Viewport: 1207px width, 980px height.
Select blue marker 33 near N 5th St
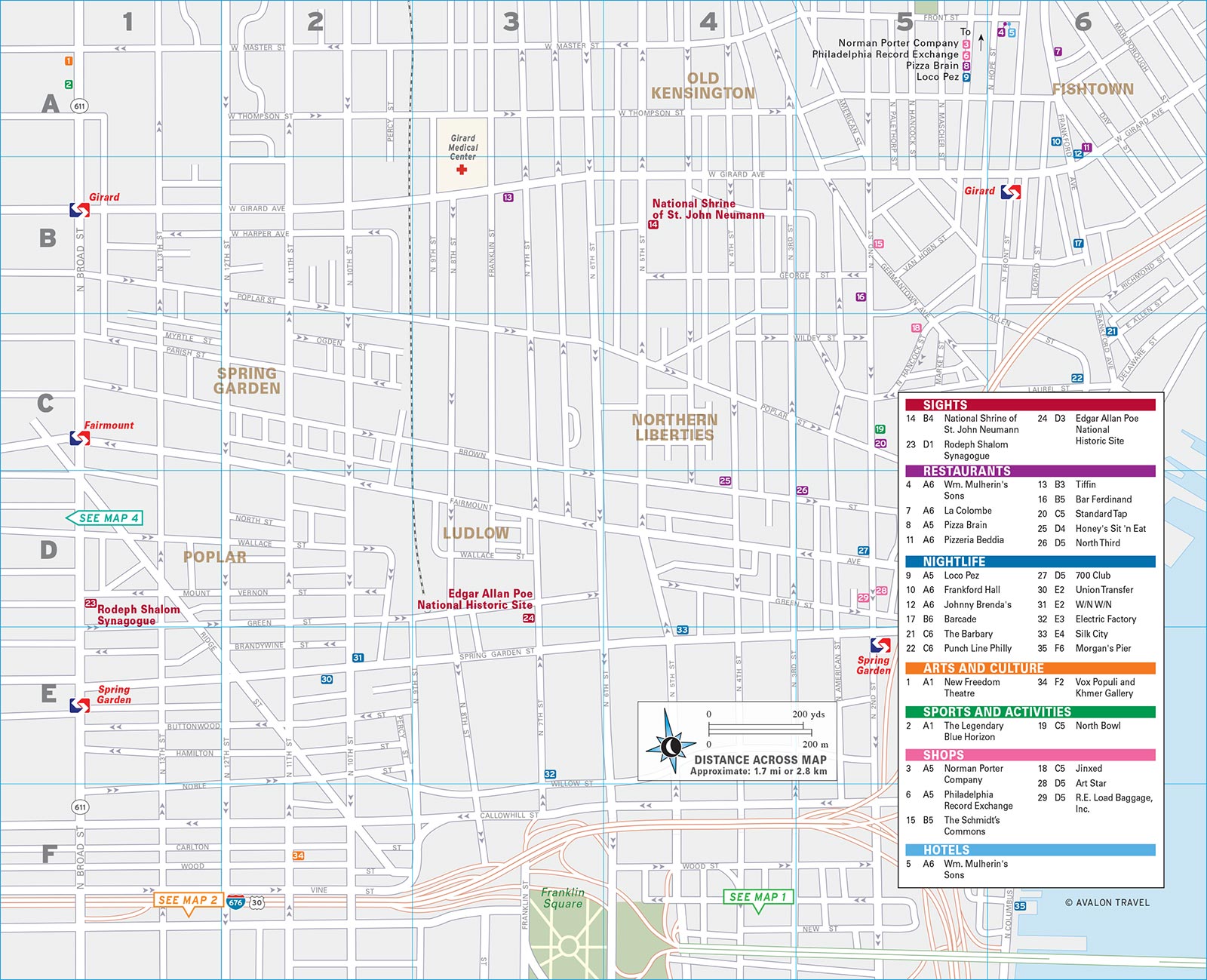[x=682, y=630]
